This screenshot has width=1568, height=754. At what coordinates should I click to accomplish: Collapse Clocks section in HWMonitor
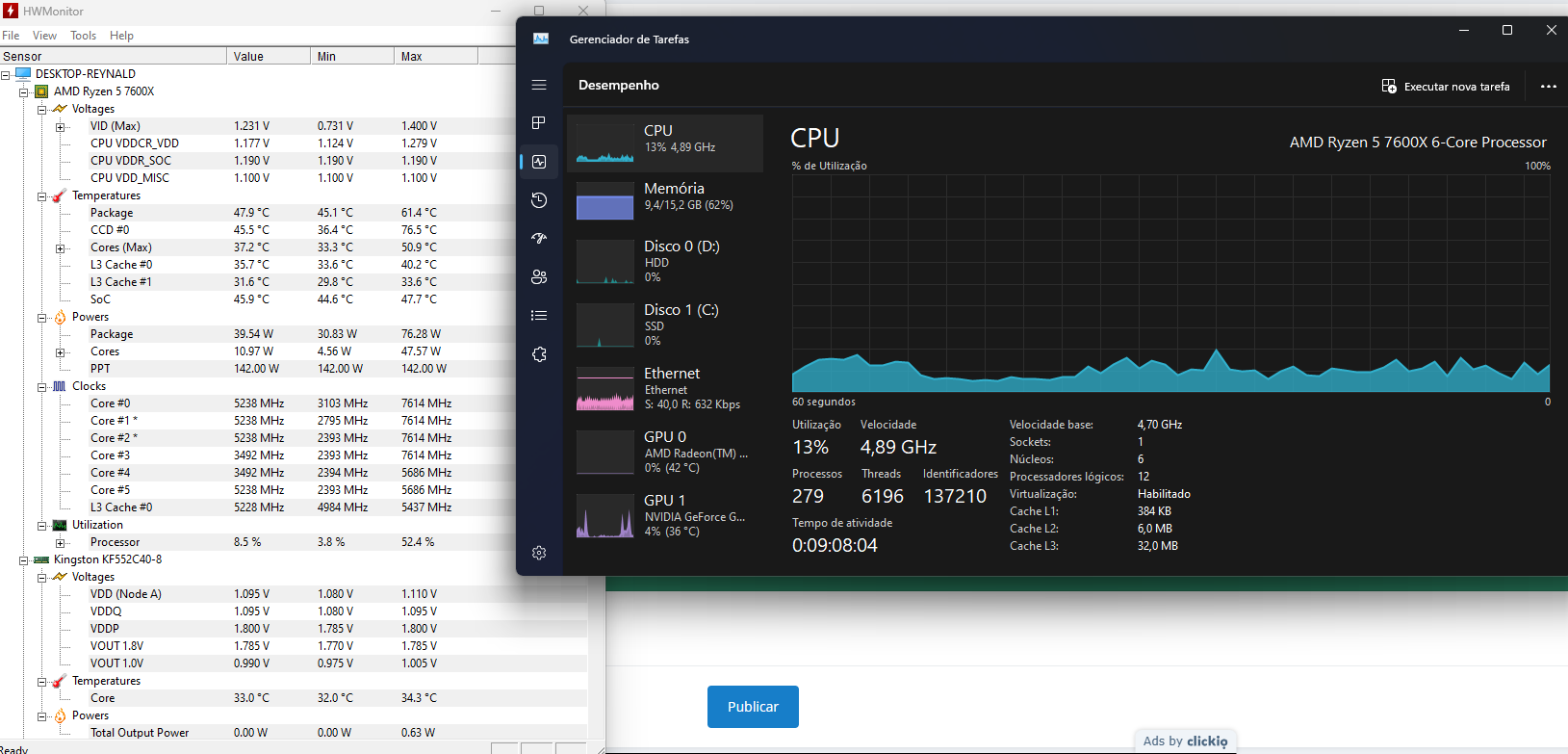tap(42, 386)
